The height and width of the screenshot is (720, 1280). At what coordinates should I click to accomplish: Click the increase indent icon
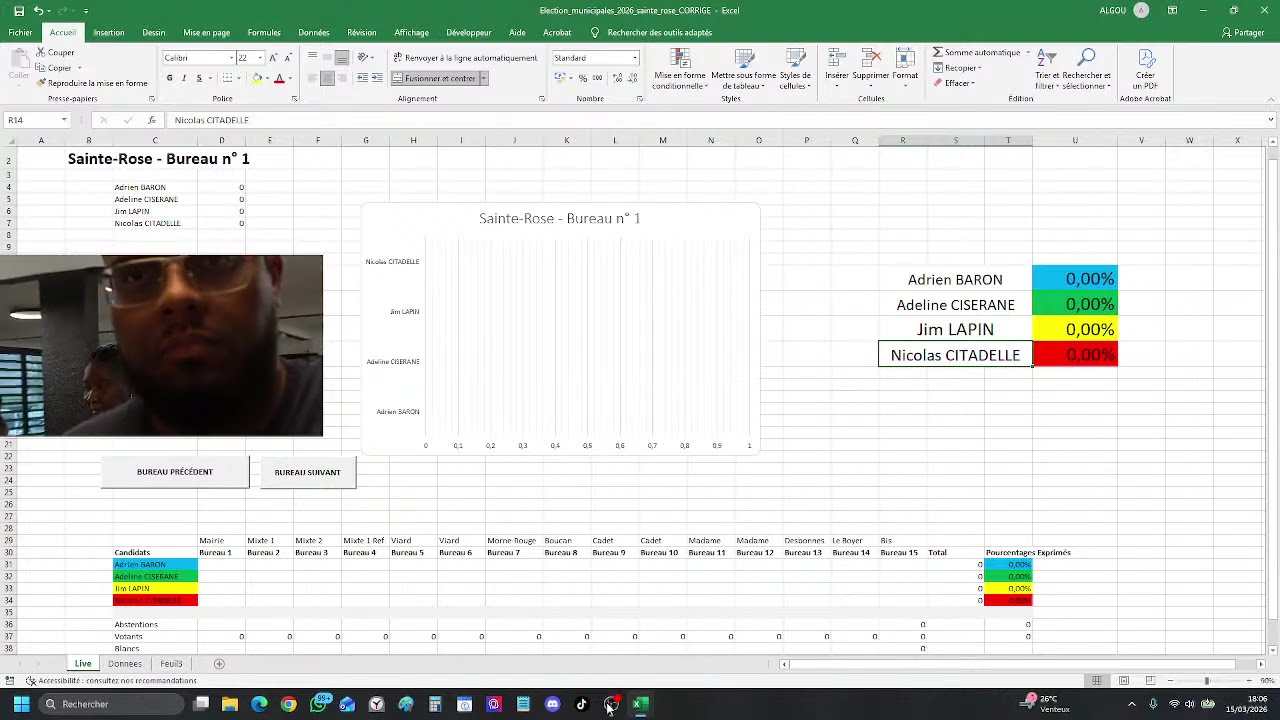[x=376, y=78]
